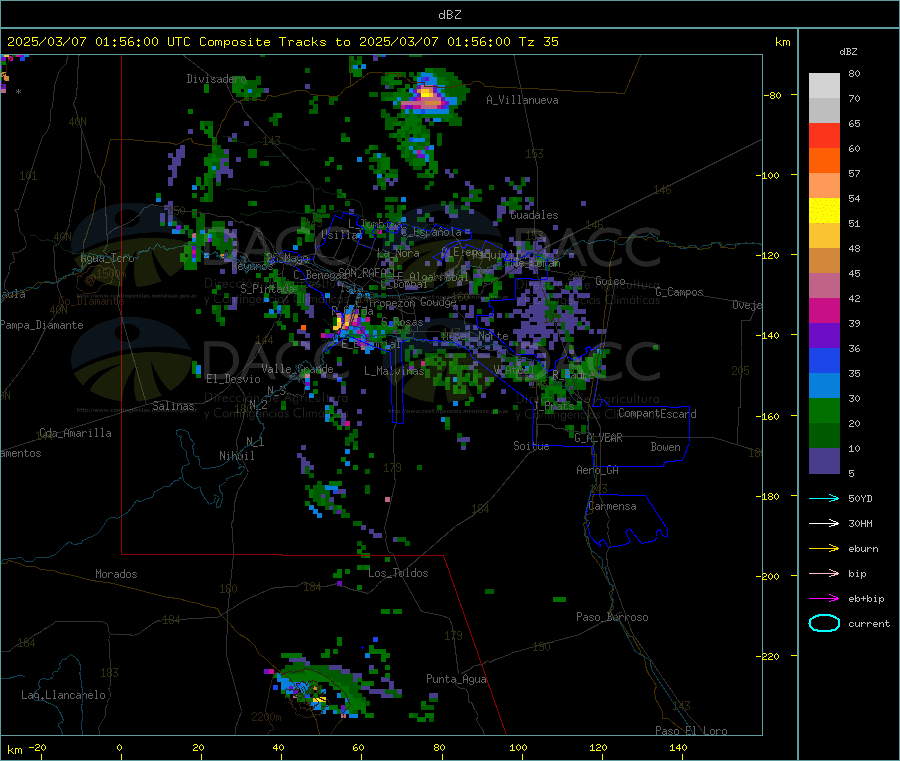Select the yellow 51–54 dBZ swatch
The image size is (900, 761).
coord(824,211)
